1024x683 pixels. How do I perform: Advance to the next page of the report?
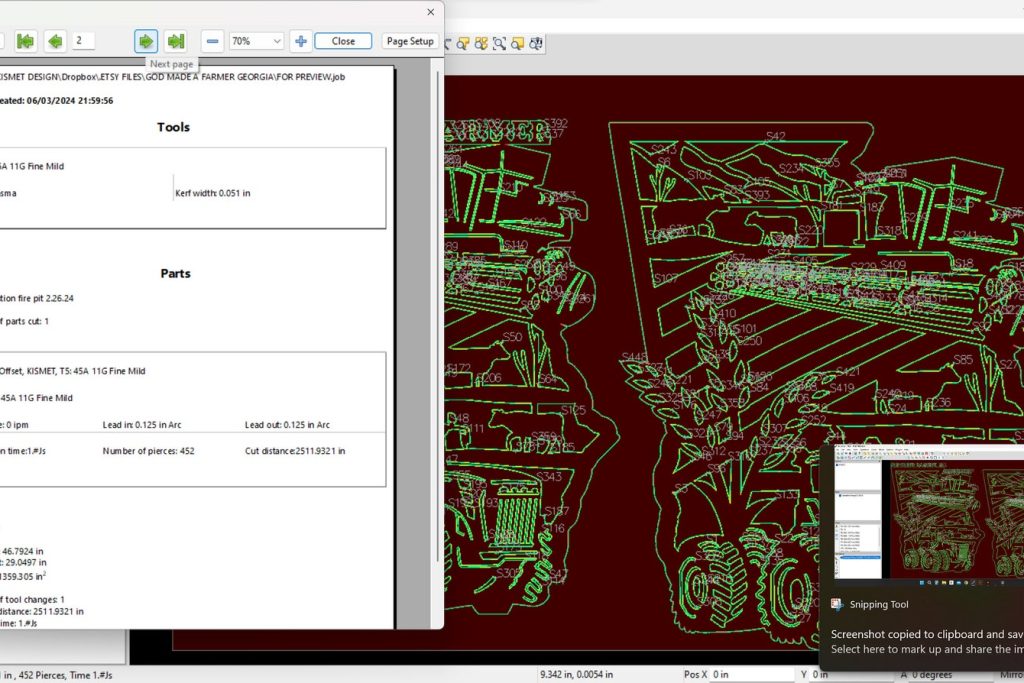coord(146,41)
